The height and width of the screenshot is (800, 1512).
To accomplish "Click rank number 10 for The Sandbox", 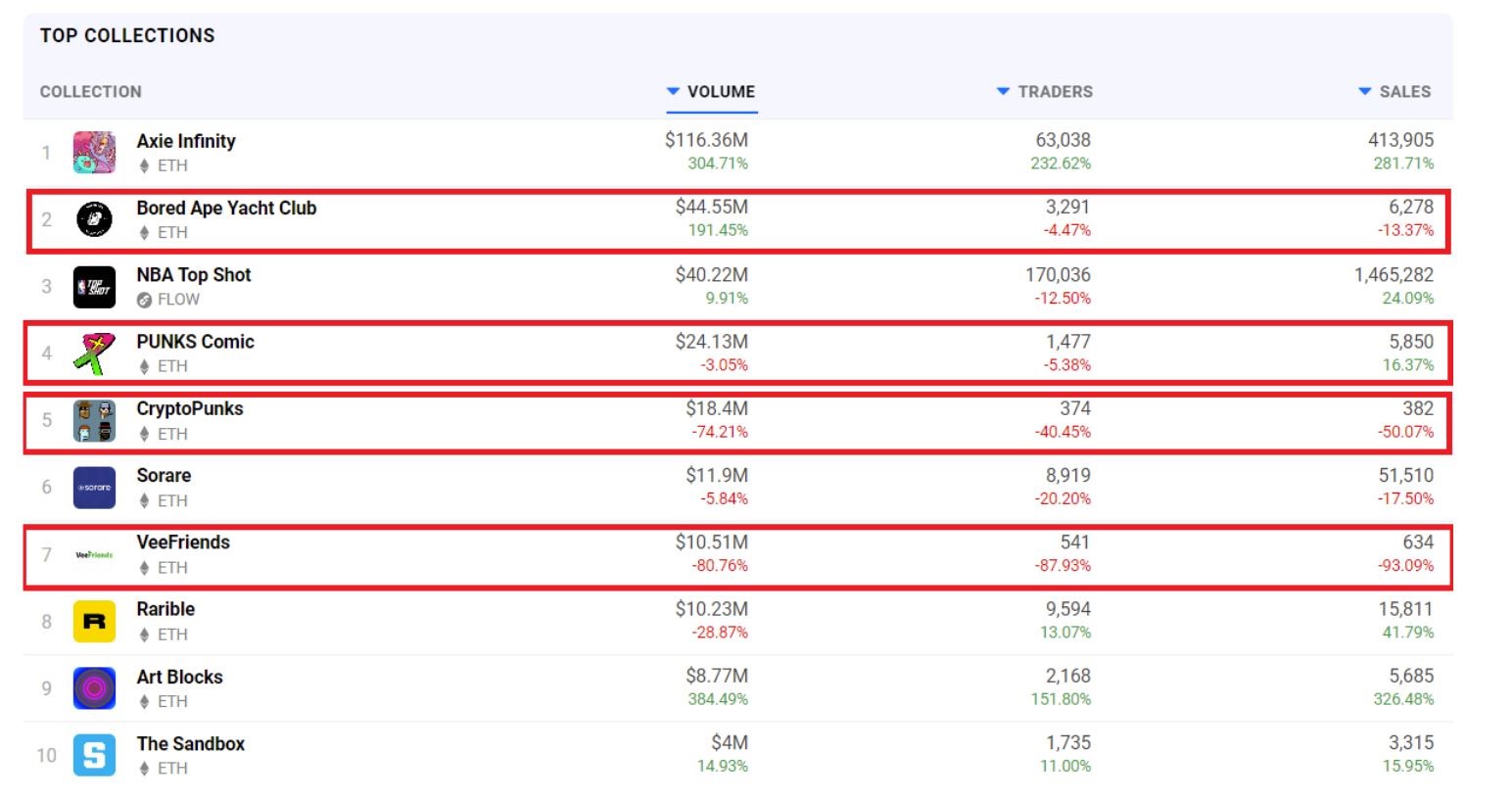I will [46, 755].
